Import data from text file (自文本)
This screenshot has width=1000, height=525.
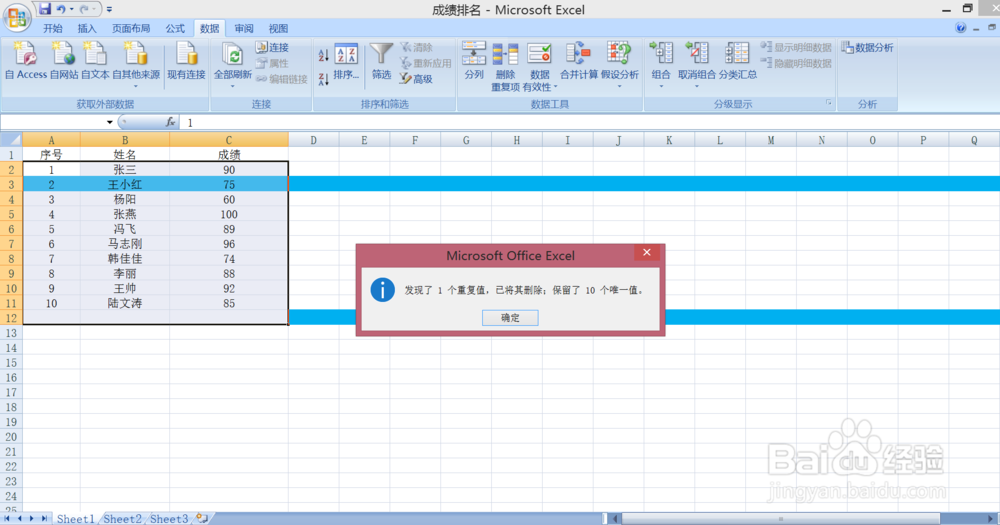(x=95, y=61)
